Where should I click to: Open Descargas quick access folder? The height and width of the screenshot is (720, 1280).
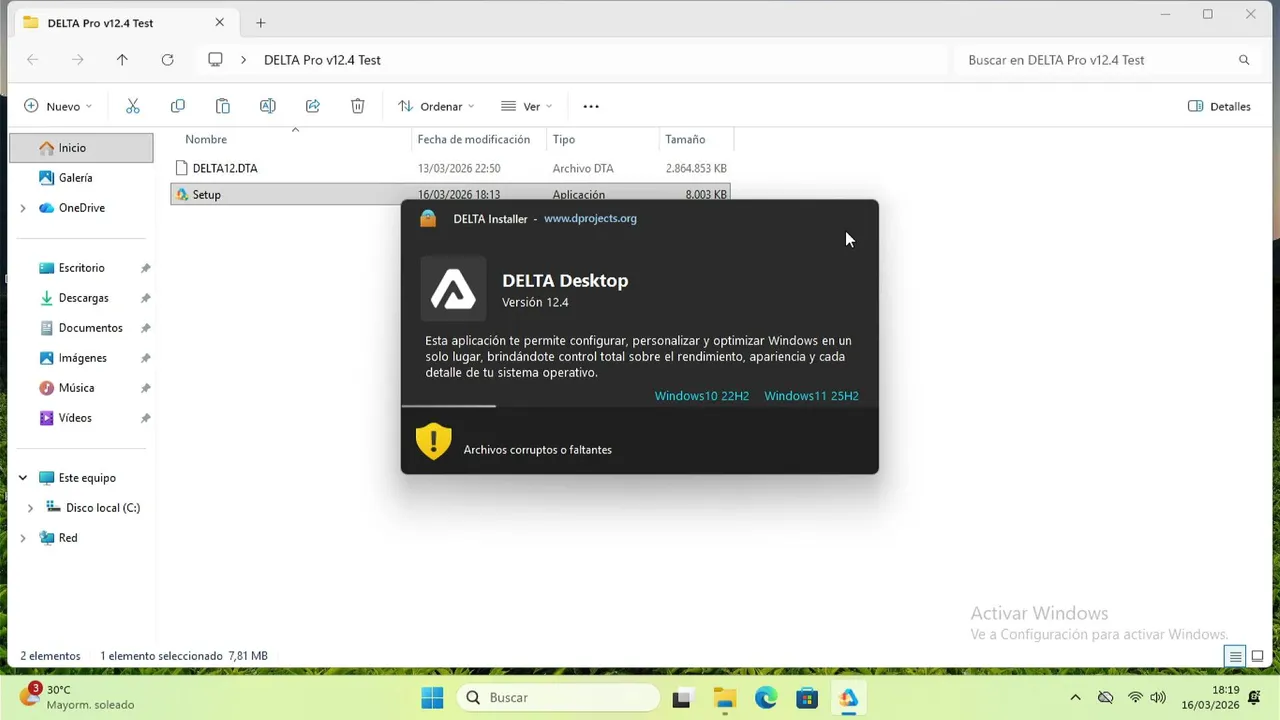click(x=81, y=298)
